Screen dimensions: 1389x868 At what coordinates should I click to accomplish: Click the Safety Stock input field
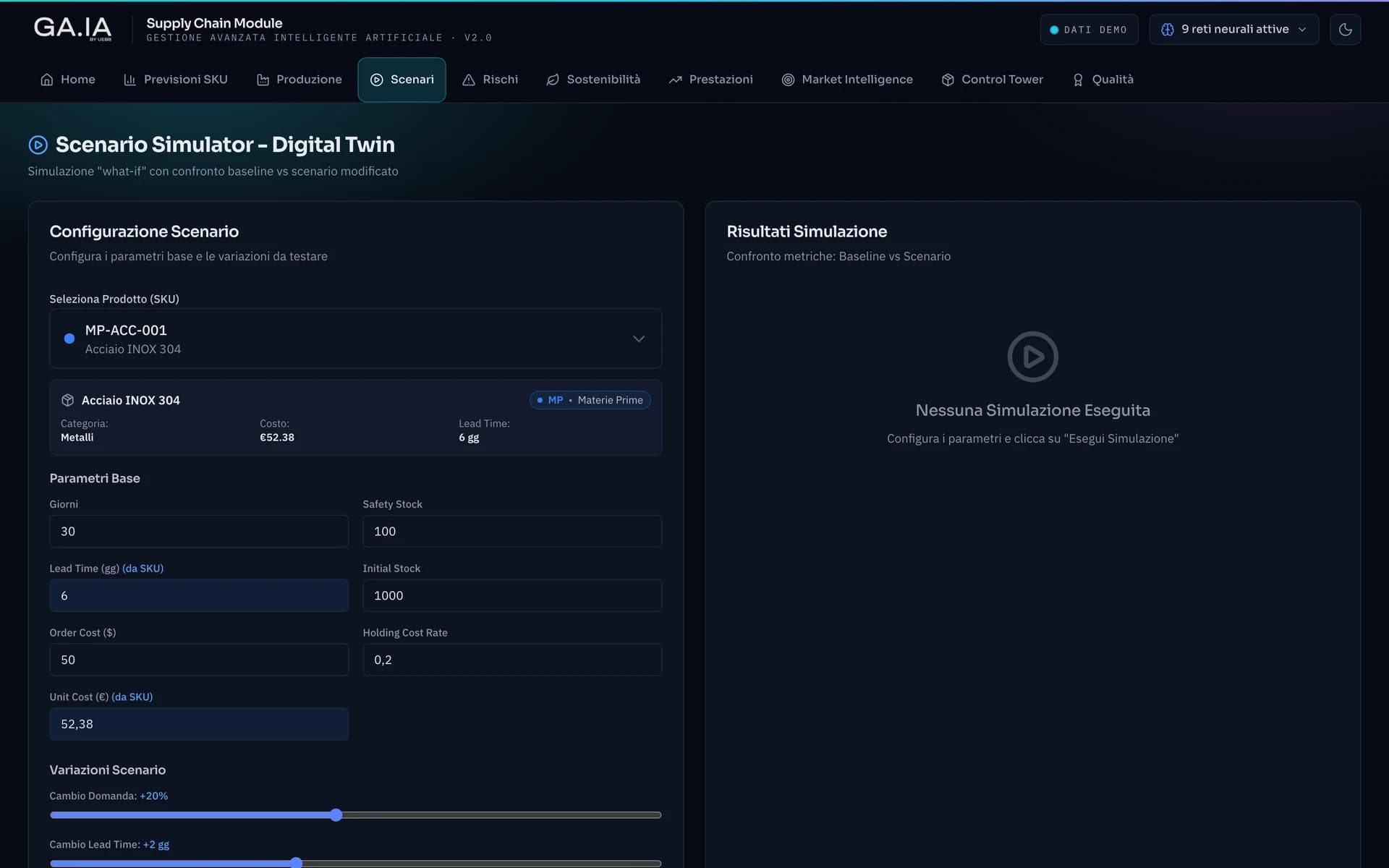[512, 531]
